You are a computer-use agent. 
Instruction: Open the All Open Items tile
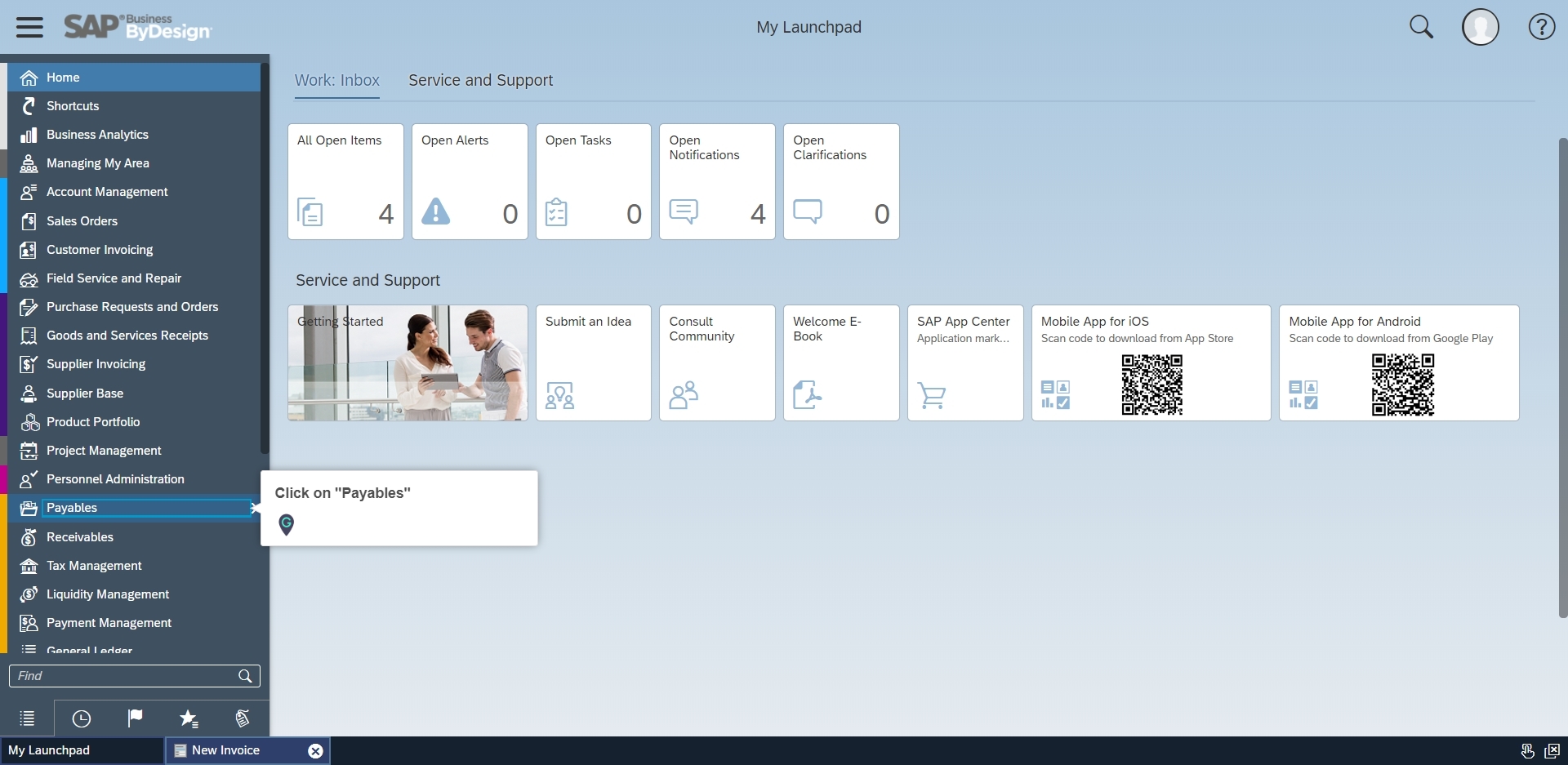[345, 182]
